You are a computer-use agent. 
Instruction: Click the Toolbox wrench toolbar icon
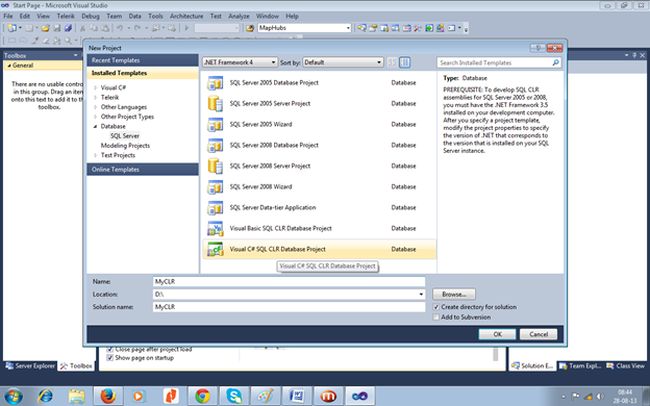tap(417, 28)
